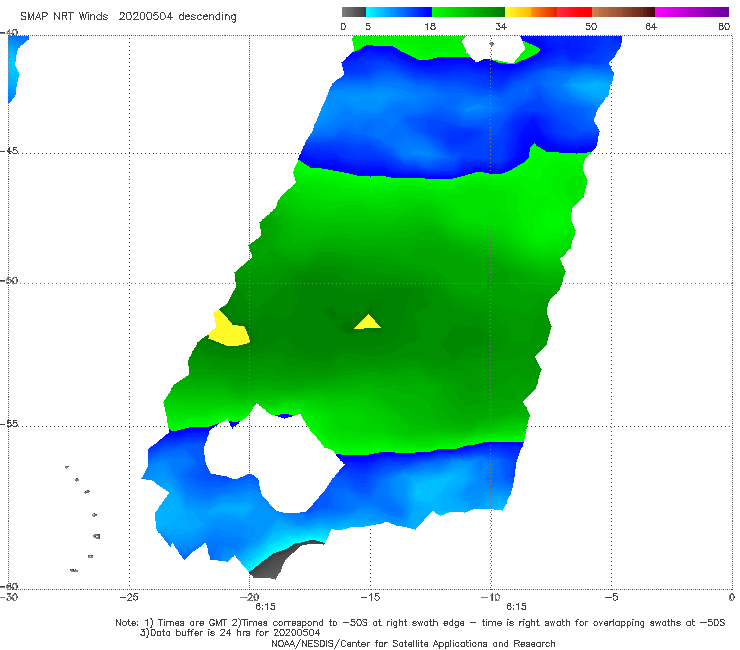Click the swath time label under longitude -10
This screenshot has height=650, width=740.
pos(516,607)
